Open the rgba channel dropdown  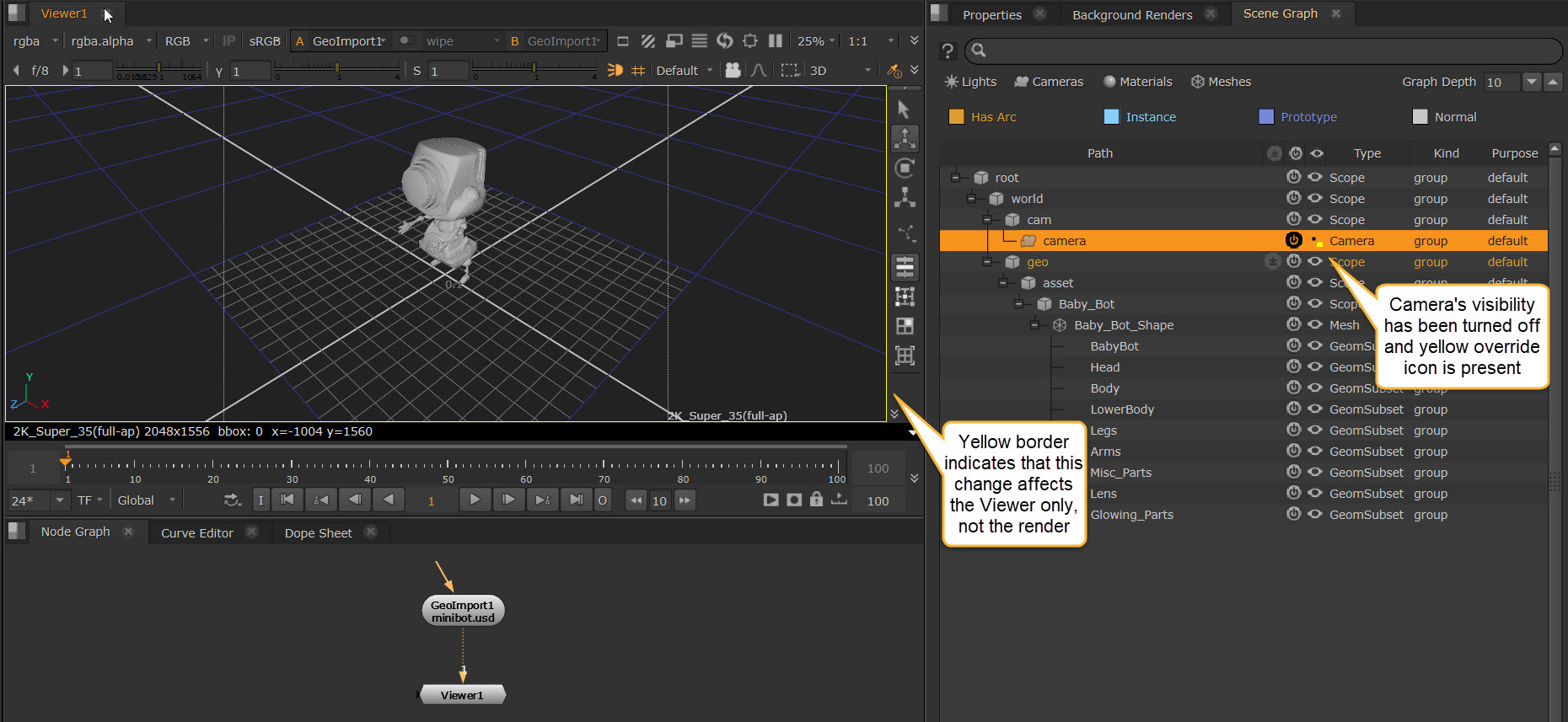[x=35, y=41]
